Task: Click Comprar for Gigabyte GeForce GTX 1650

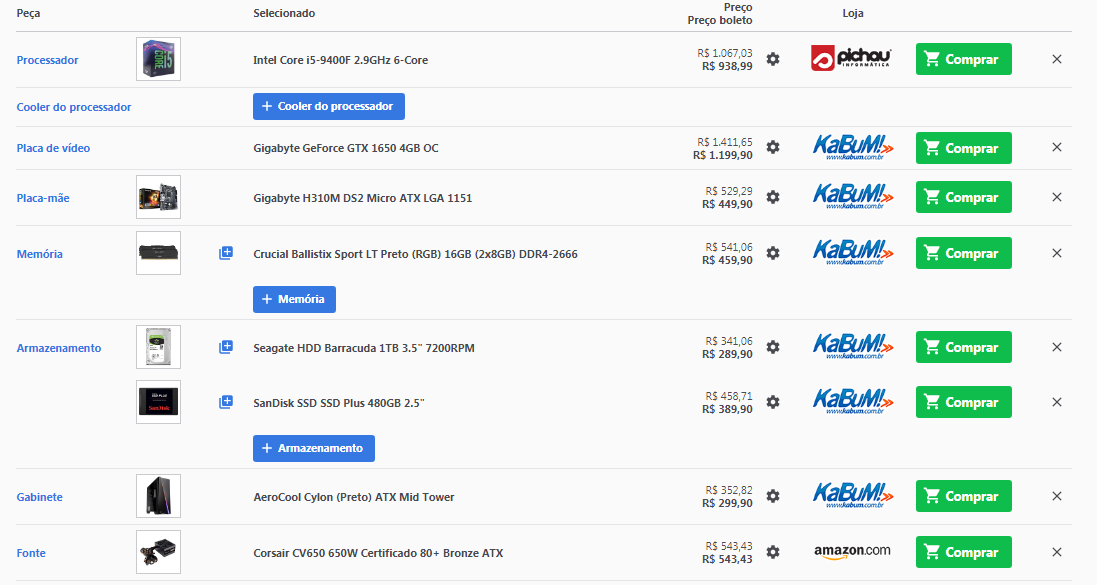Action: tap(963, 148)
